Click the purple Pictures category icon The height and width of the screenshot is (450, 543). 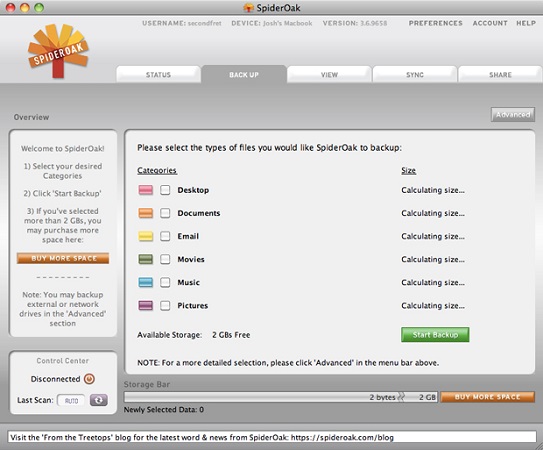pyautogui.click(x=145, y=306)
